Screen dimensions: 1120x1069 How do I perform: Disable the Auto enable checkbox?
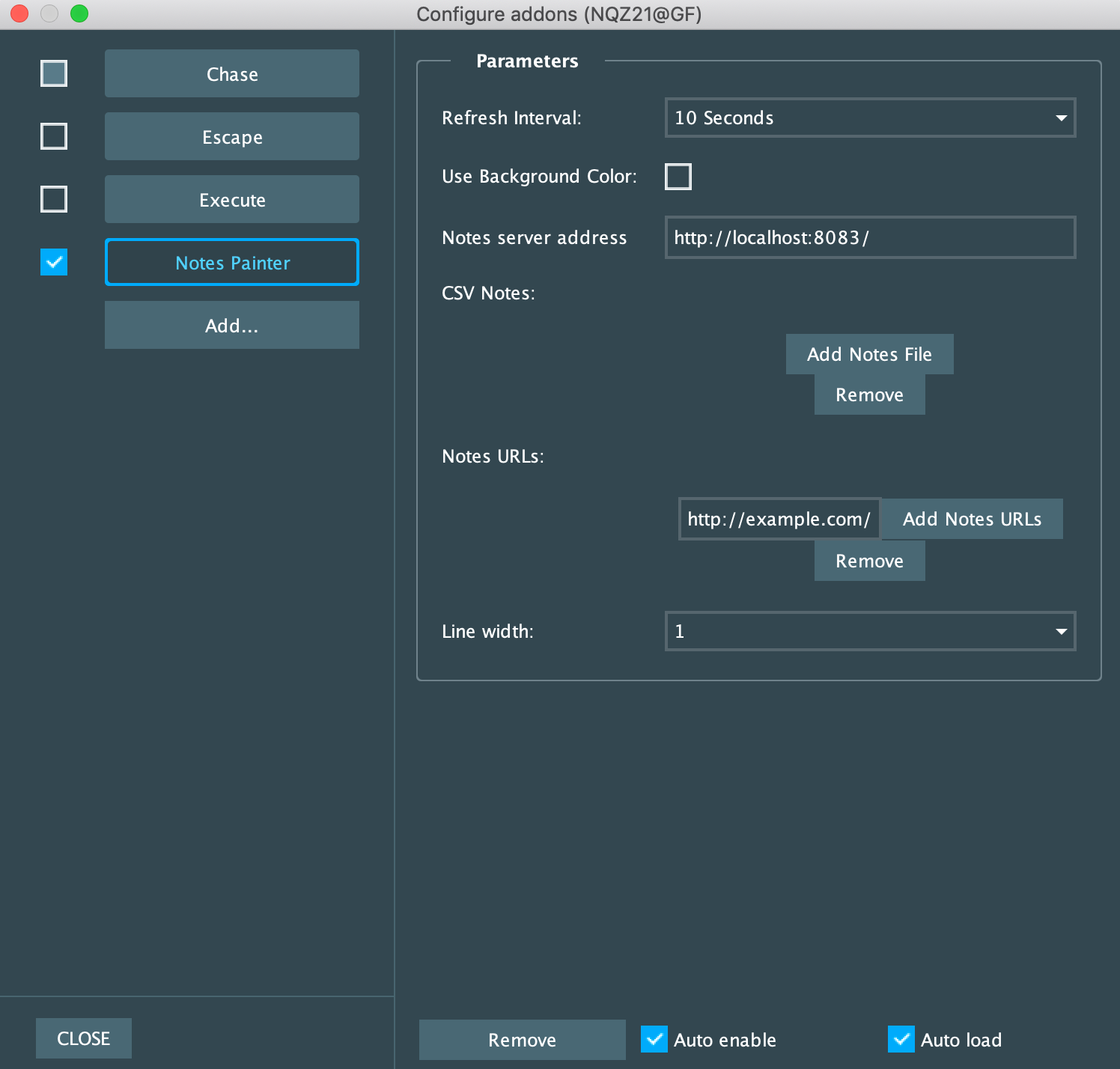[x=654, y=1039]
